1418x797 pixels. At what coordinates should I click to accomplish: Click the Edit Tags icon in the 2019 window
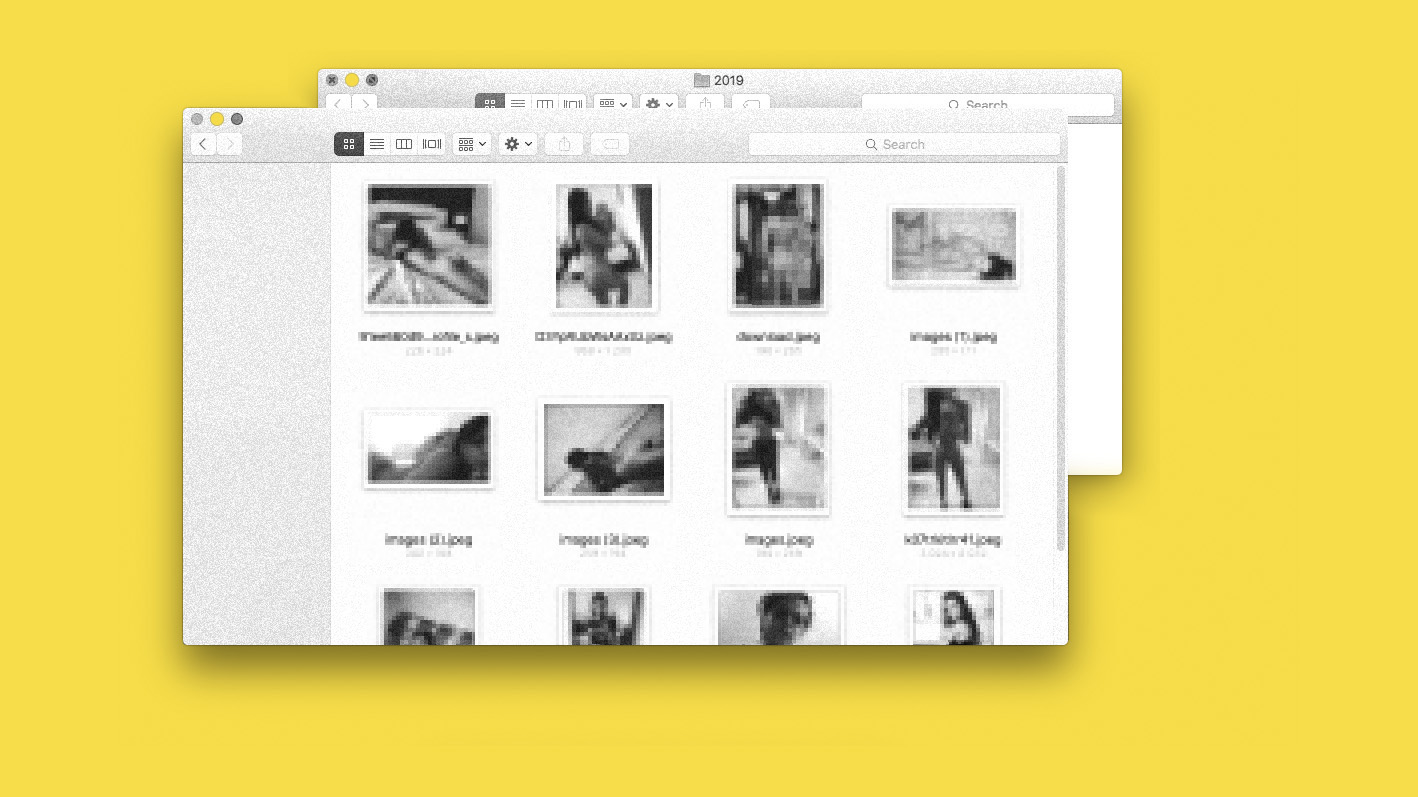click(752, 103)
